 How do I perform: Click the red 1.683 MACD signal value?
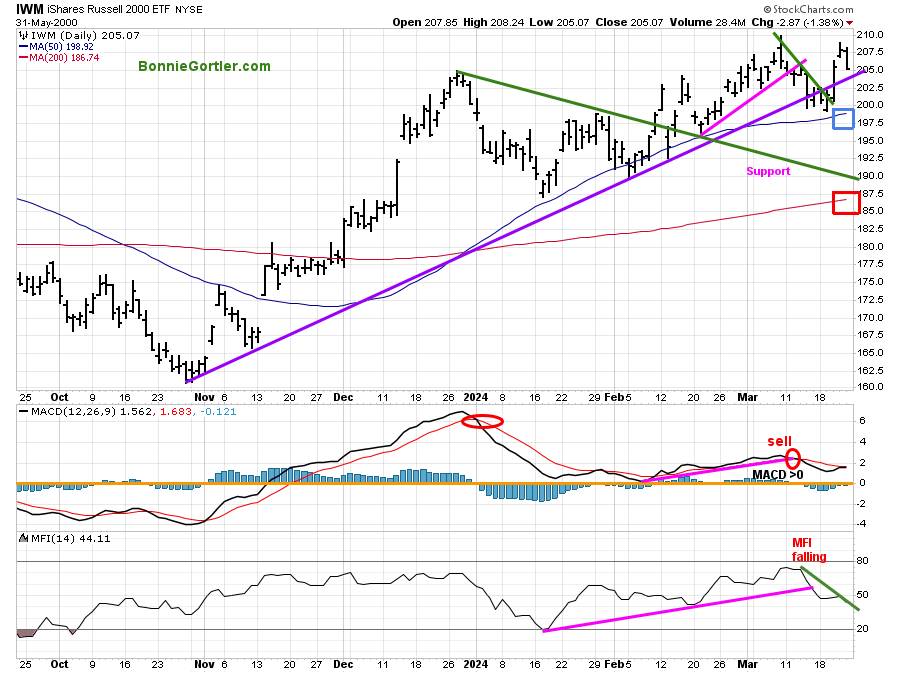[x=176, y=411]
